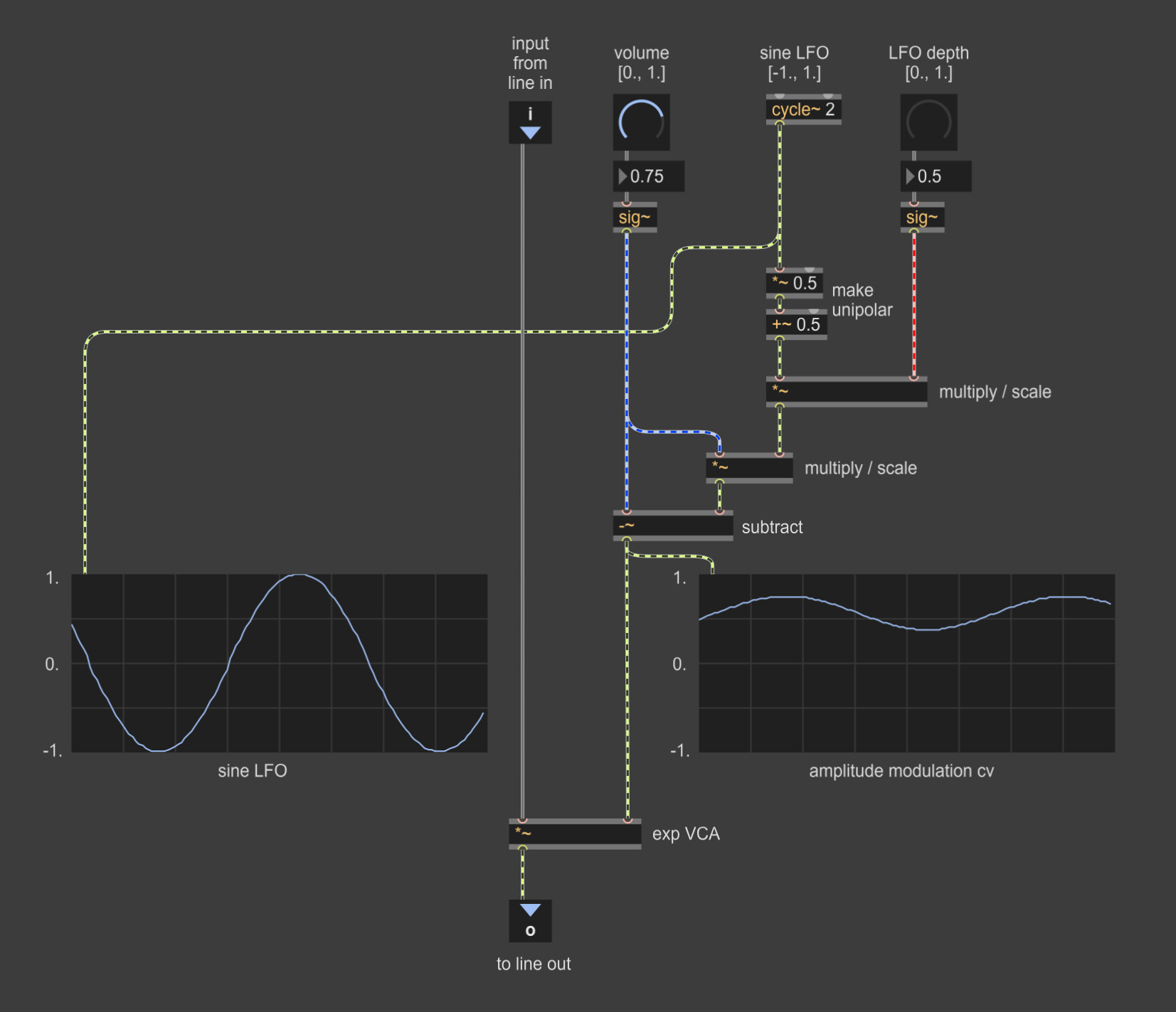Image resolution: width=1176 pixels, height=1012 pixels.
Task: Click the sine LFO scope display
Action: point(279,663)
